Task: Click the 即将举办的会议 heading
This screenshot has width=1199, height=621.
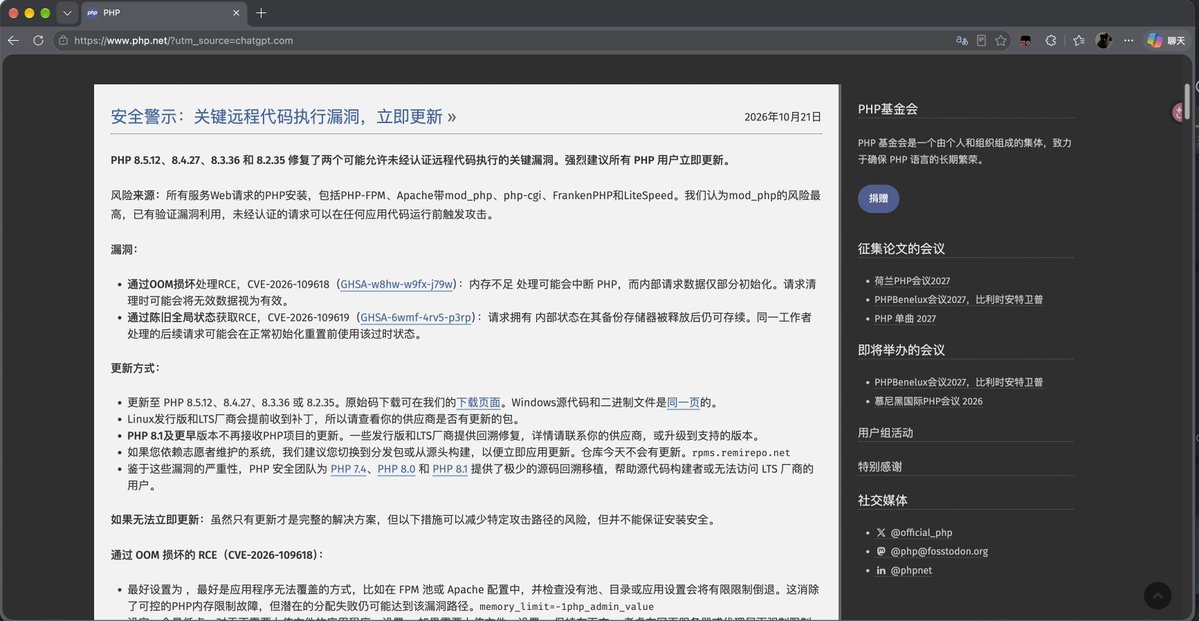Action: [x=902, y=350]
